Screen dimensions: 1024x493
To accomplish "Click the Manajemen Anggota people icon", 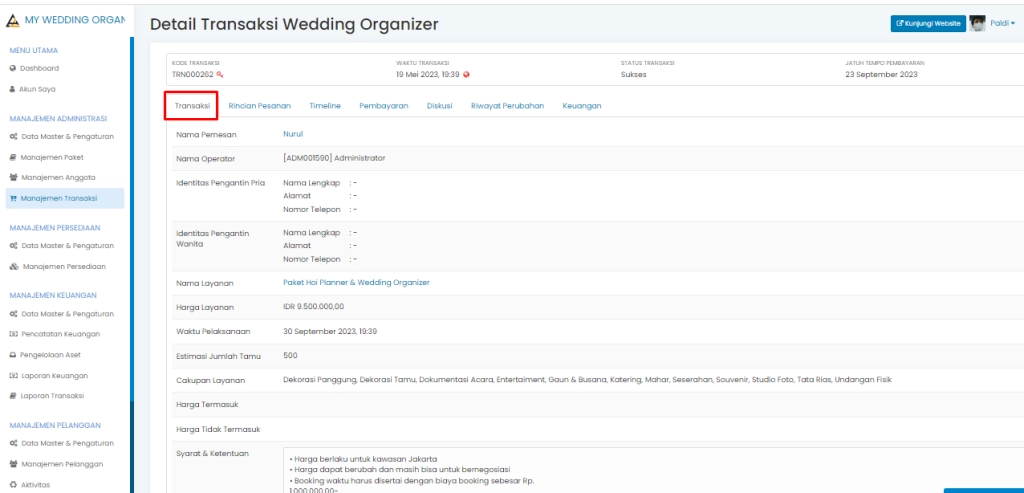I will click(13, 177).
